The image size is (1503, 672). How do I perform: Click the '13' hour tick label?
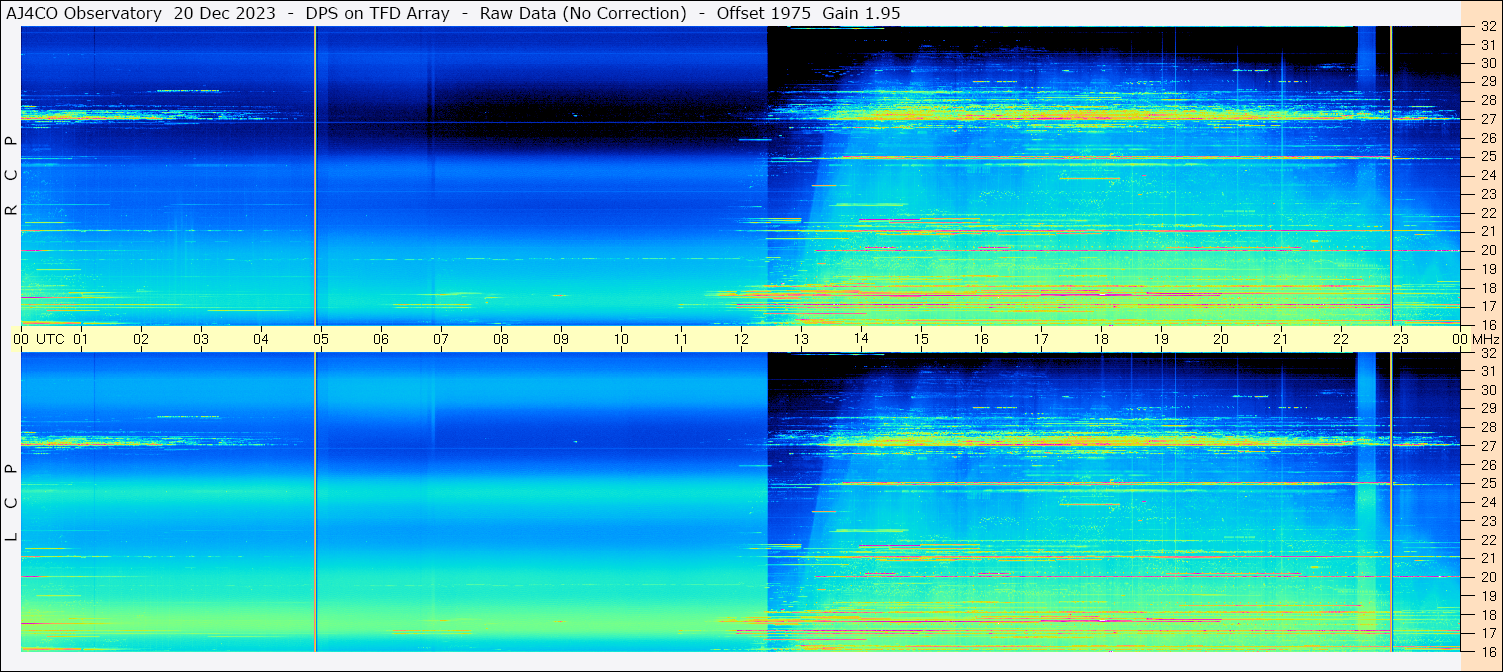point(801,339)
